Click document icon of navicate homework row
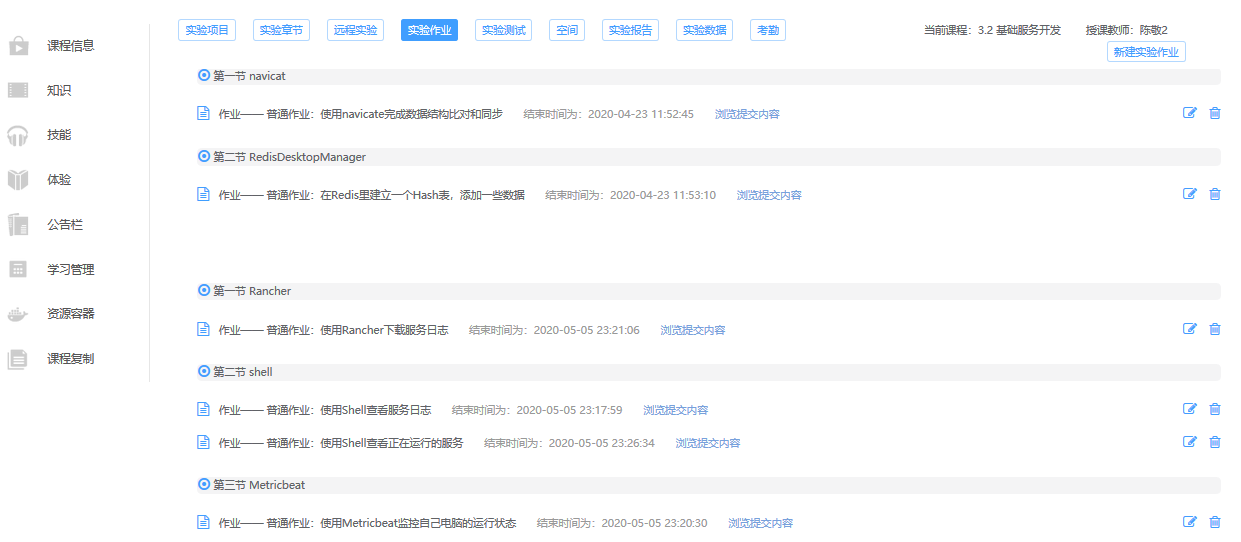The height and width of the screenshot is (542, 1241). click(203, 113)
